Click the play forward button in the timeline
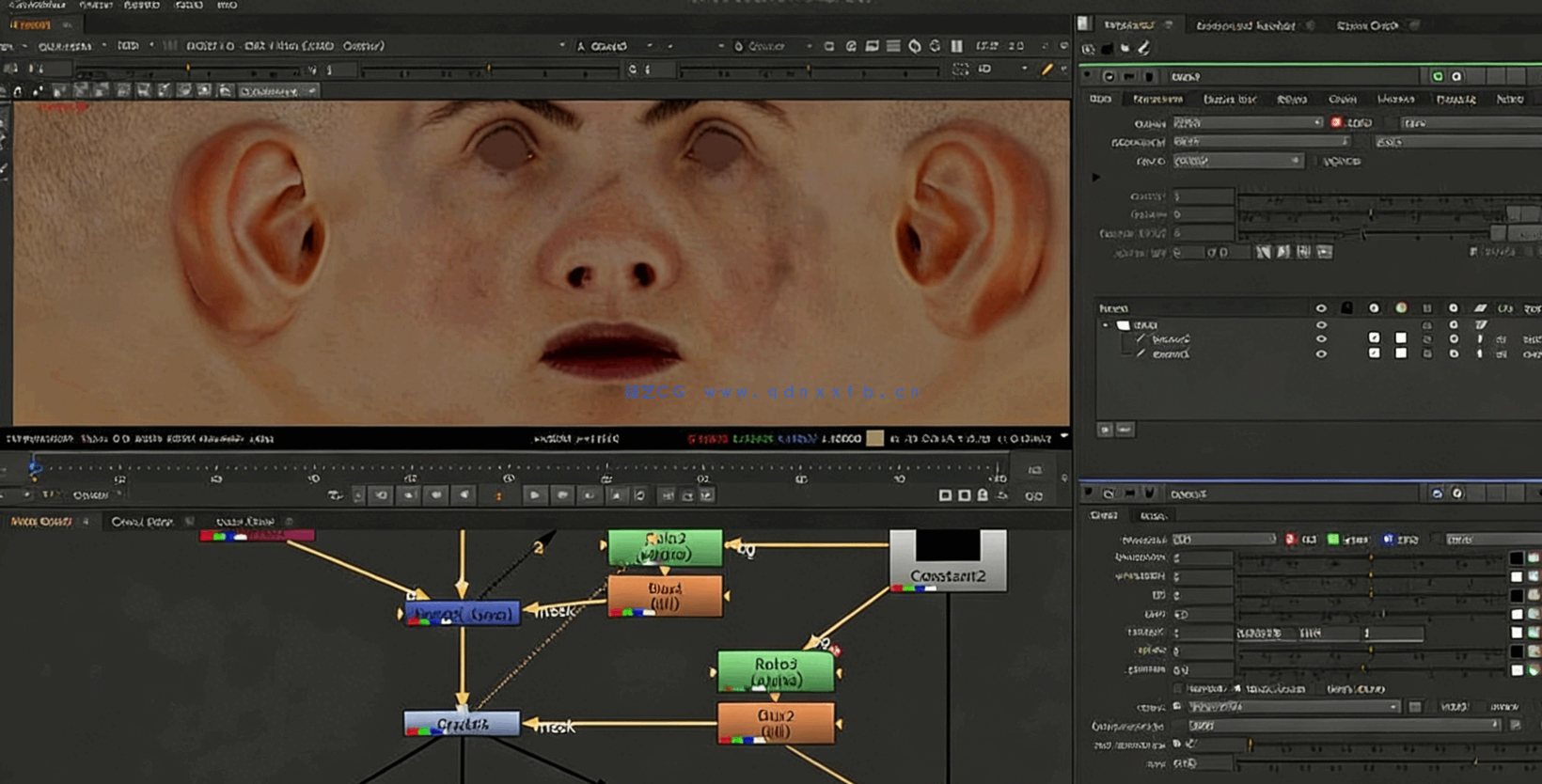This screenshot has width=1542, height=784. coord(534,495)
